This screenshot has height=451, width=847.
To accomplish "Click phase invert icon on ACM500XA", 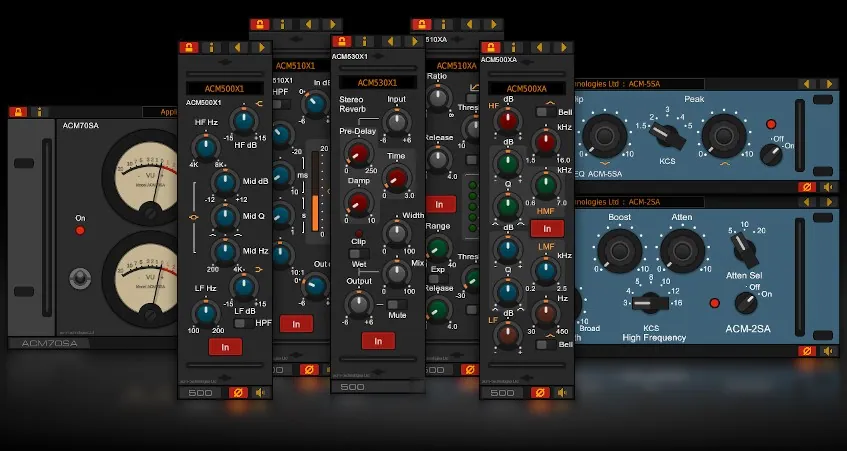I will click(x=540, y=392).
